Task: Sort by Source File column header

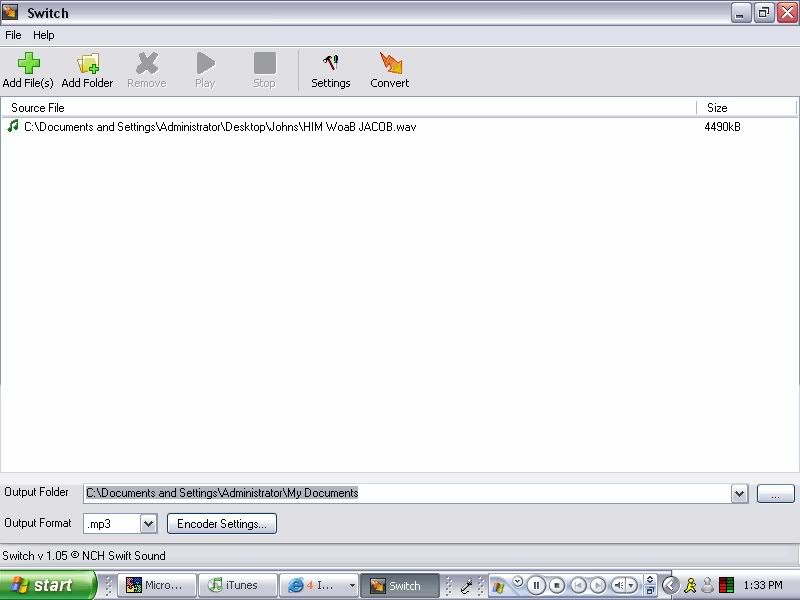Action: point(348,108)
